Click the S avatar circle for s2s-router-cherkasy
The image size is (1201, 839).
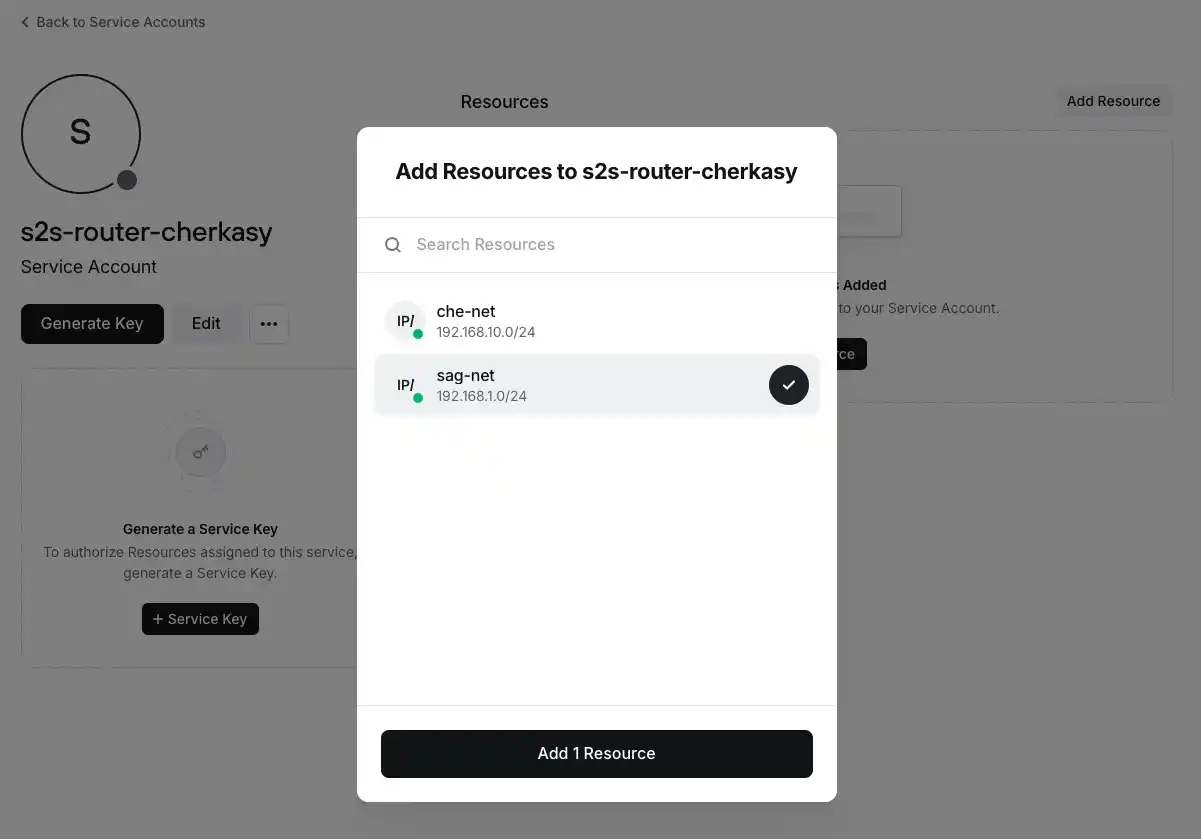click(x=81, y=133)
